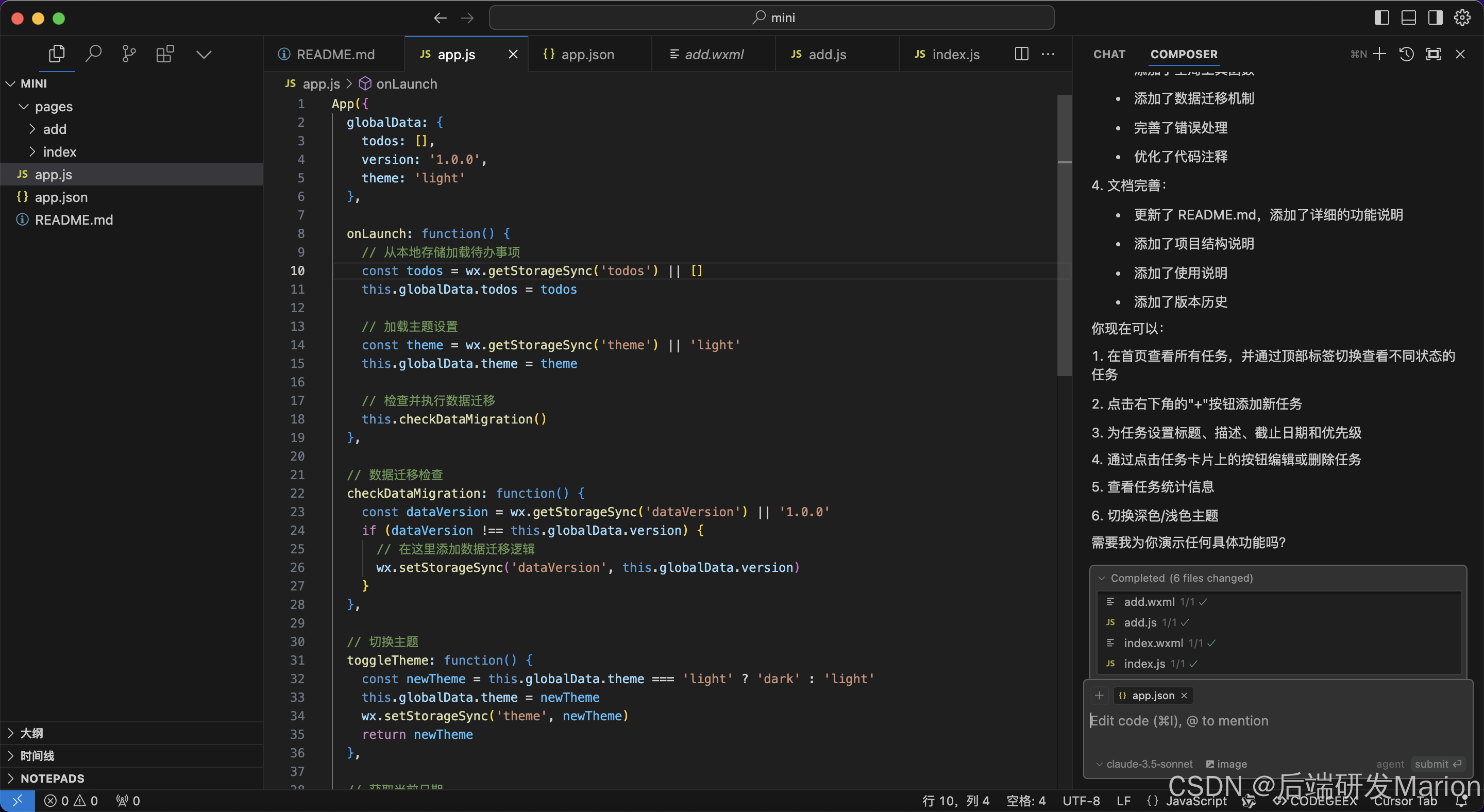The image size is (1484, 812).
Task: Open the Extensions blocks icon
Action: pyautogui.click(x=165, y=54)
